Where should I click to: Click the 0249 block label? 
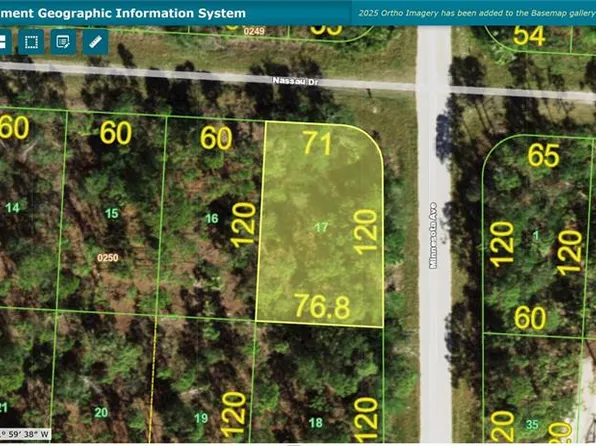[254, 31]
